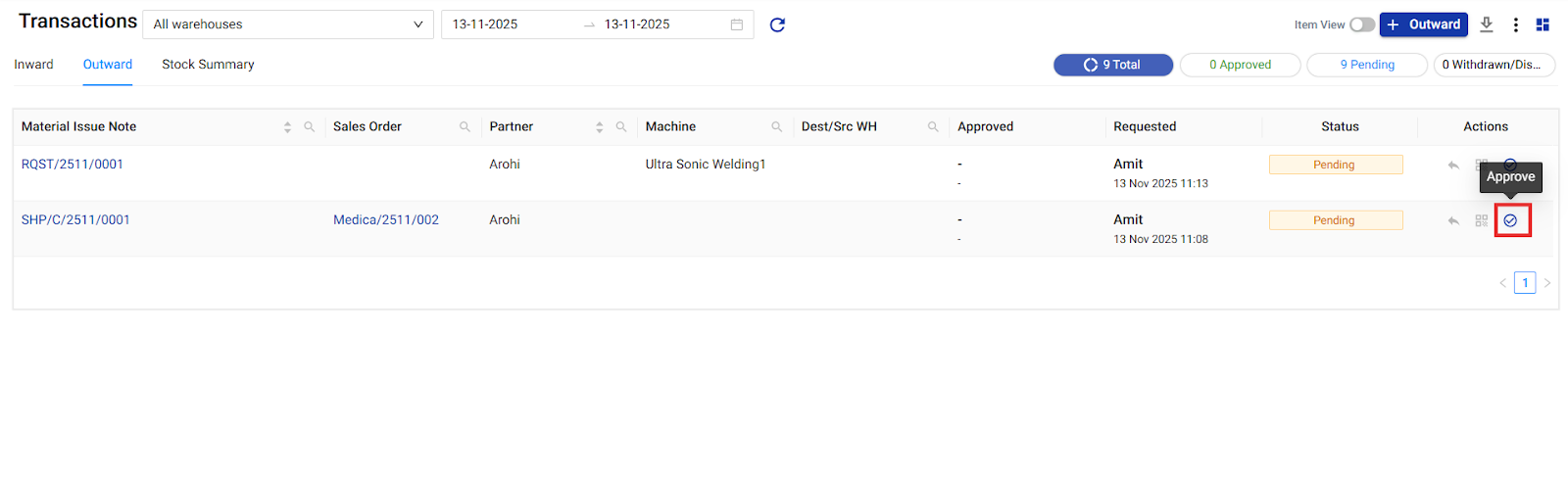Approve the SHP/C/2511/0001 transaction
1568x477 pixels.
1510,220
